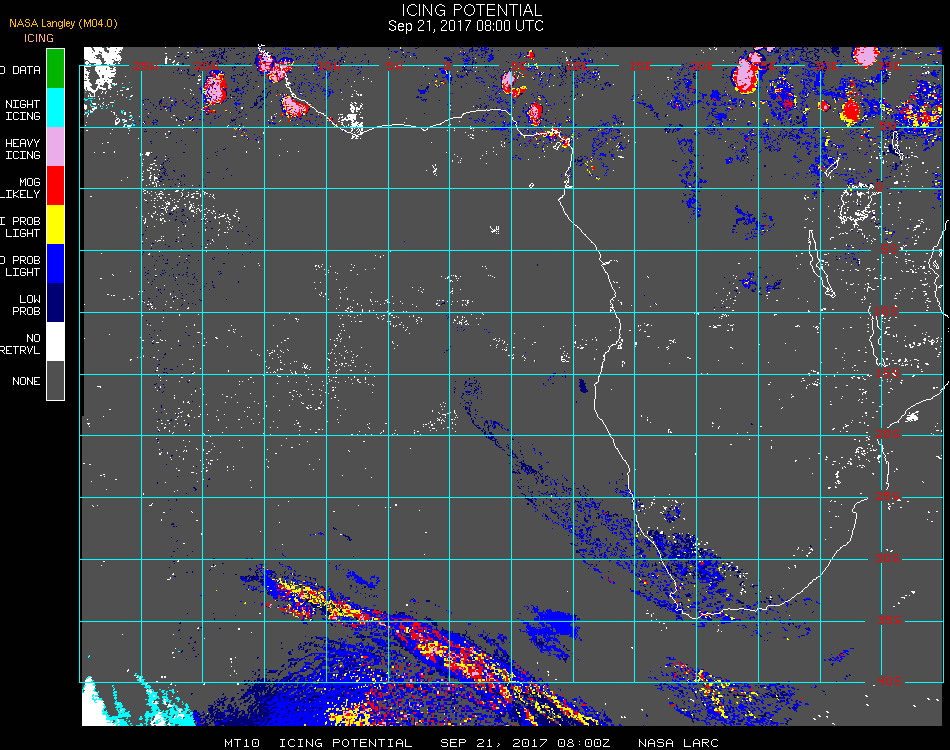
Task: Click the '25S' latitude label
Action: point(888,496)
